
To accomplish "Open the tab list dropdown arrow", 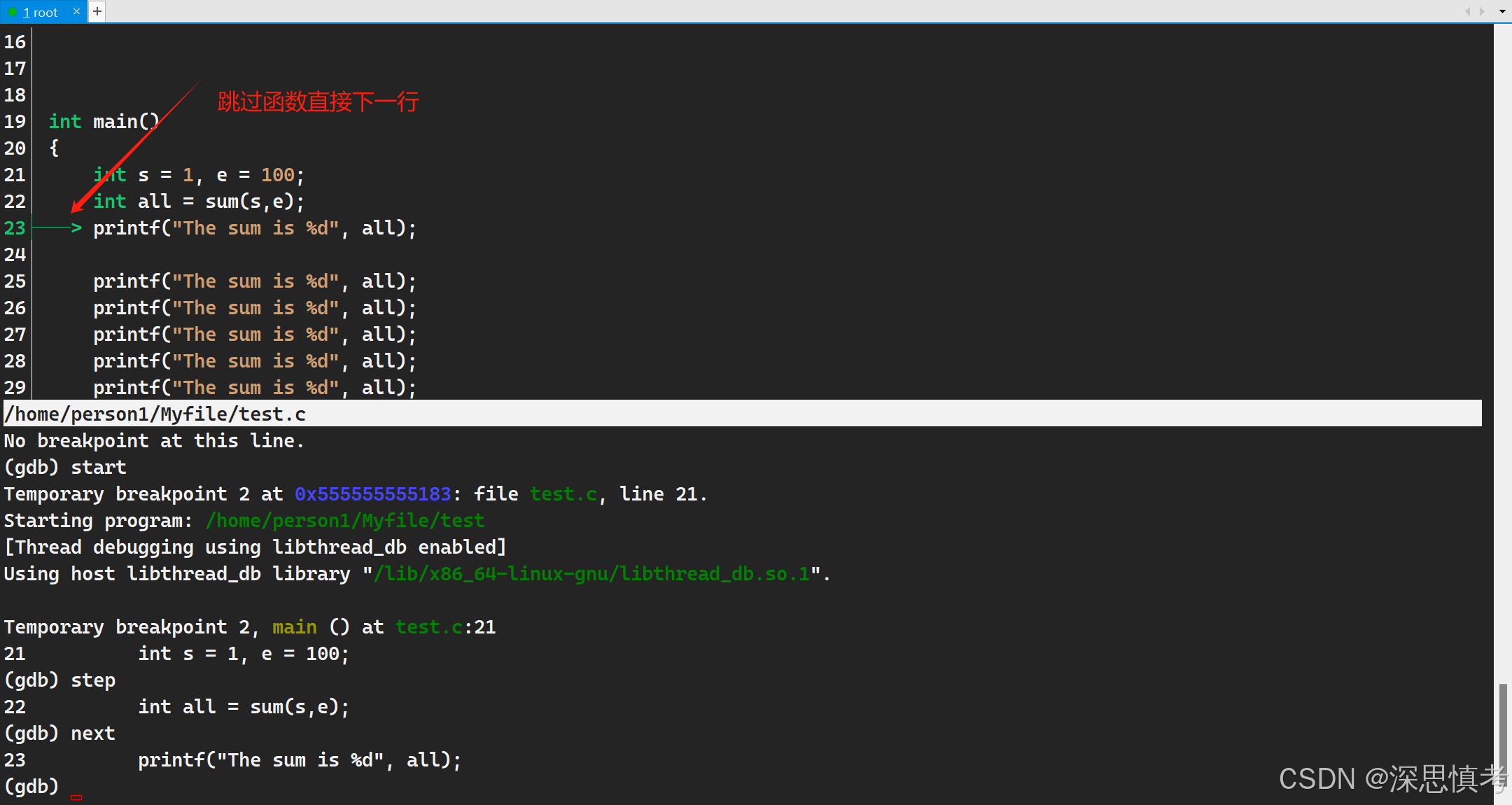I will point(1502,11).
